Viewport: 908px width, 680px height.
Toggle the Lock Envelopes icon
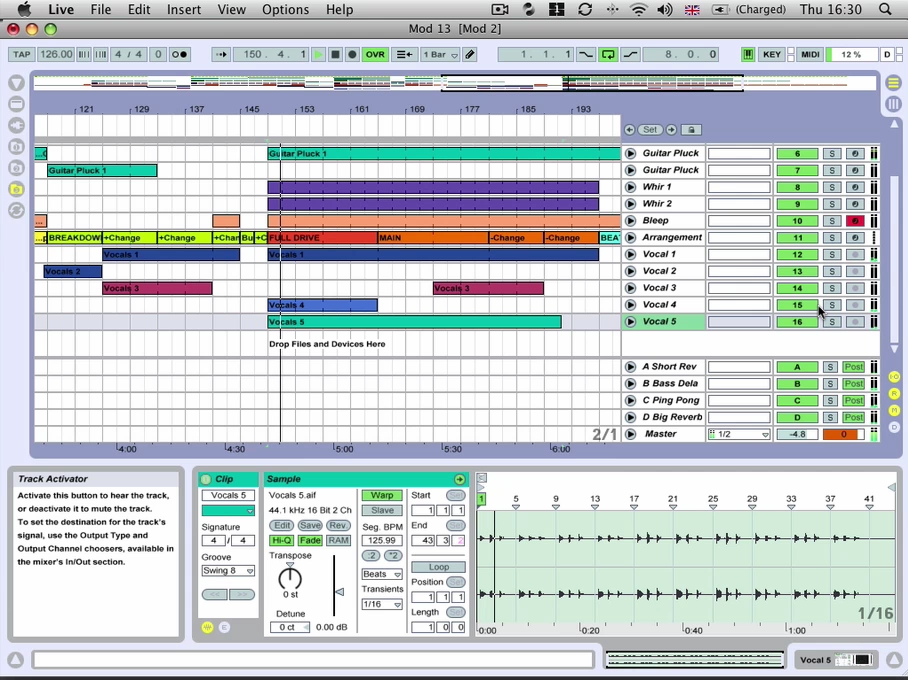[x=691, y=130]
